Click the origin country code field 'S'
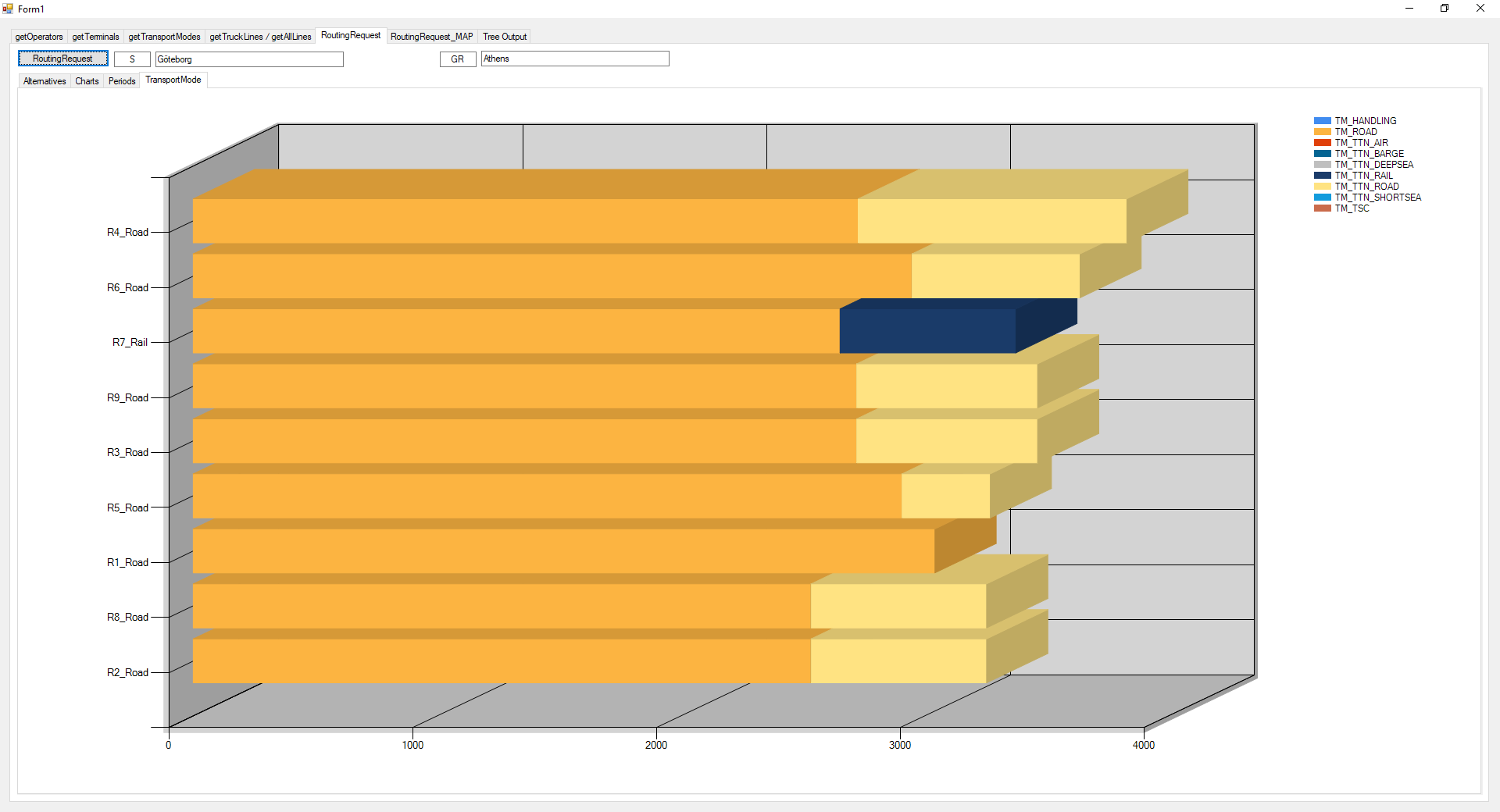Image resolution: width=1500 pixels, height=812 pixels. (132, 59)
